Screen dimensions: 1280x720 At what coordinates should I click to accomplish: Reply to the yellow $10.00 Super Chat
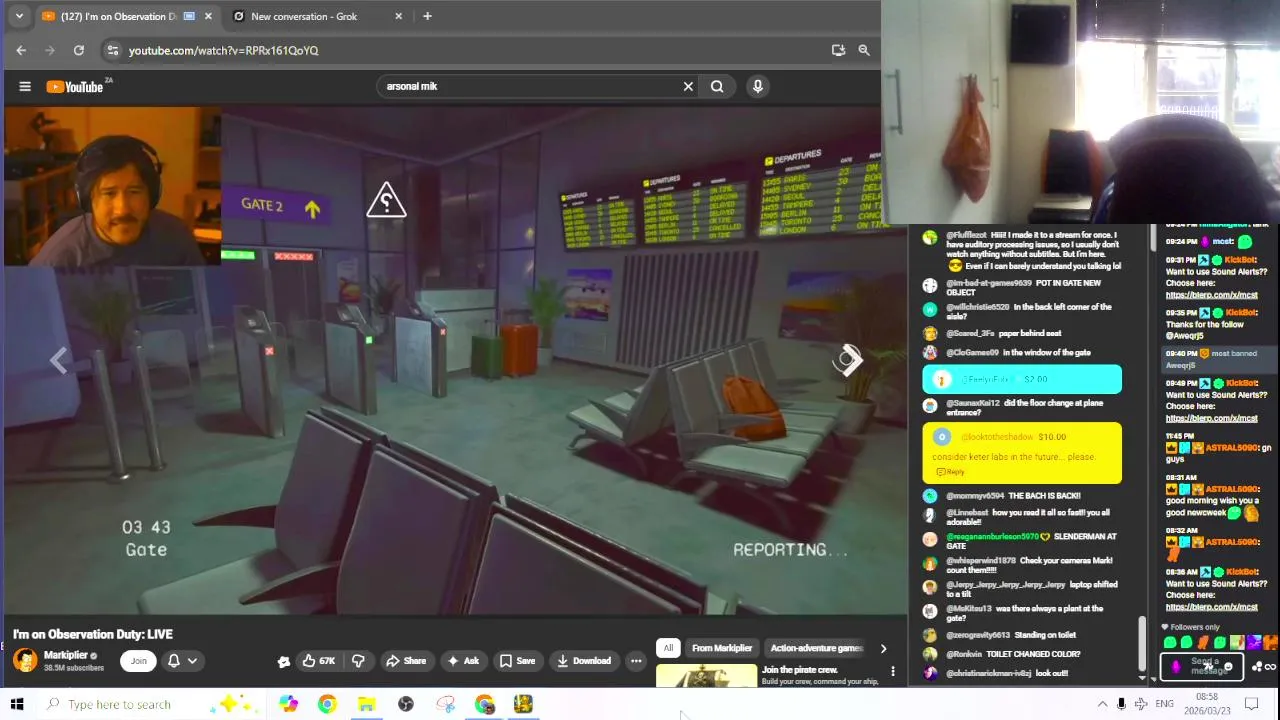click(x=950, y=471)
